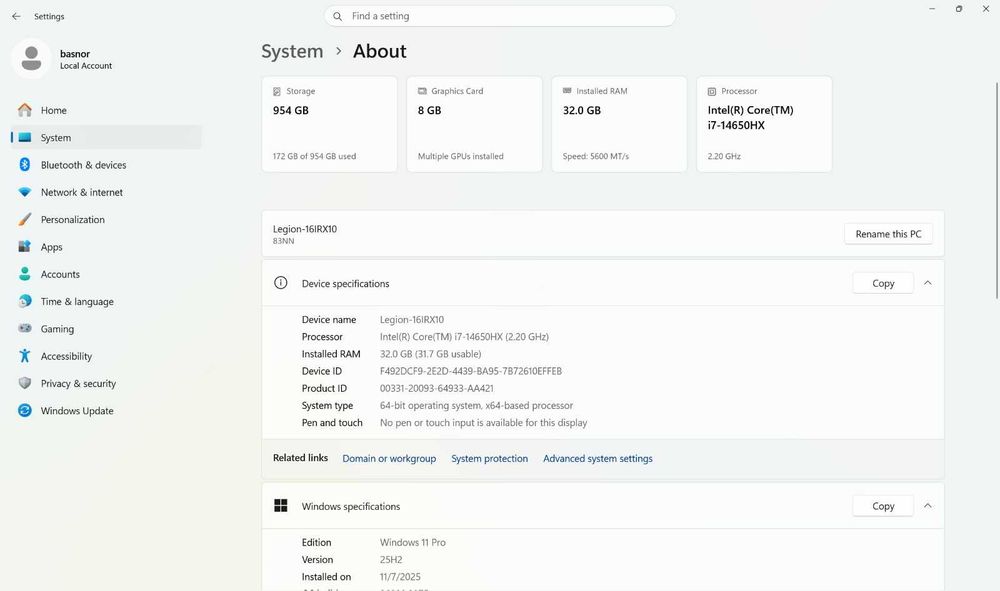The height and width of the screenshot is (591, 1000).
Task: Click the back arrow in Settings
Action: click(16, 17)
